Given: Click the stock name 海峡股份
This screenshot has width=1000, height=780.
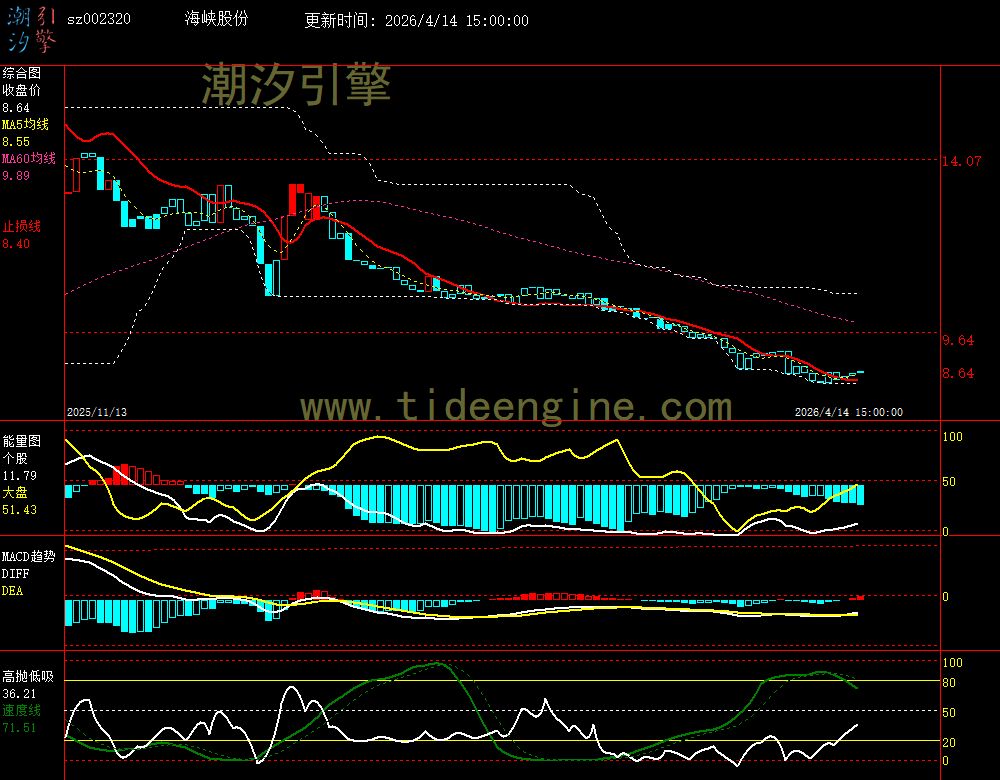Looking at the screenshot, I should pyautogui.click(x=217, y=20).
